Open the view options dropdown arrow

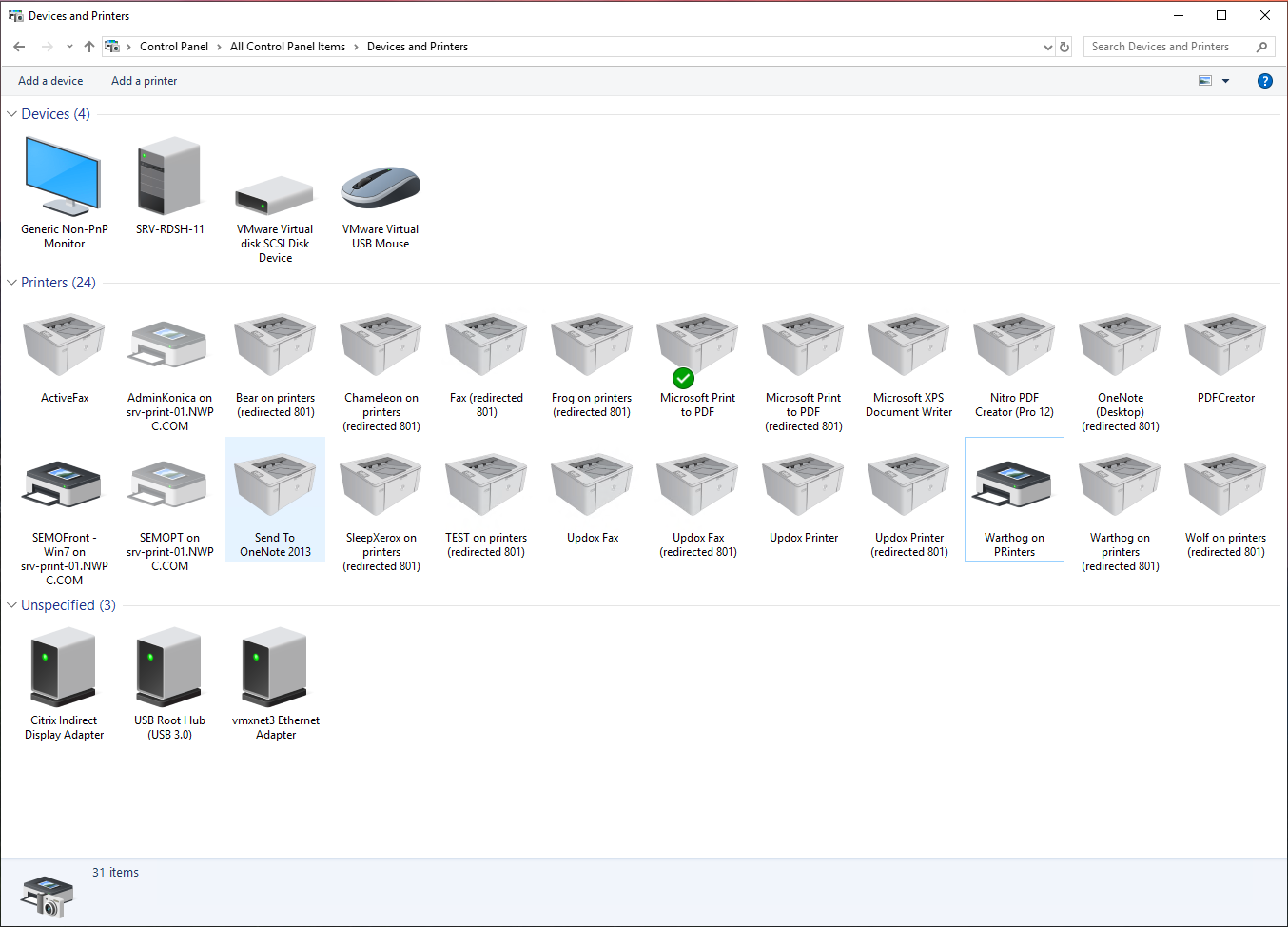click(x=1225, y=81)
